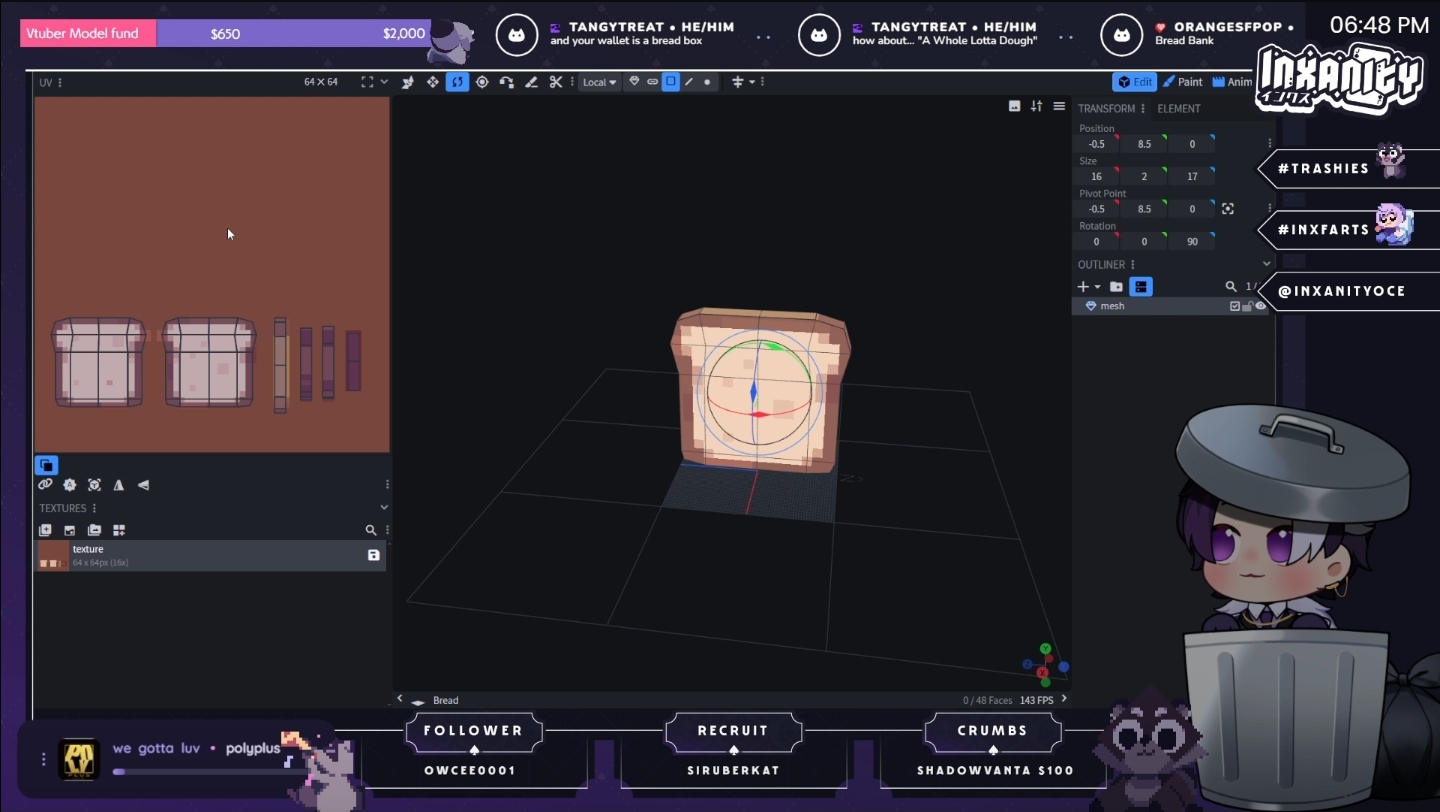Collapse the Outliner panel chevron
Viewport: 1440px width, 812px height.
(x=1267, y=264)
